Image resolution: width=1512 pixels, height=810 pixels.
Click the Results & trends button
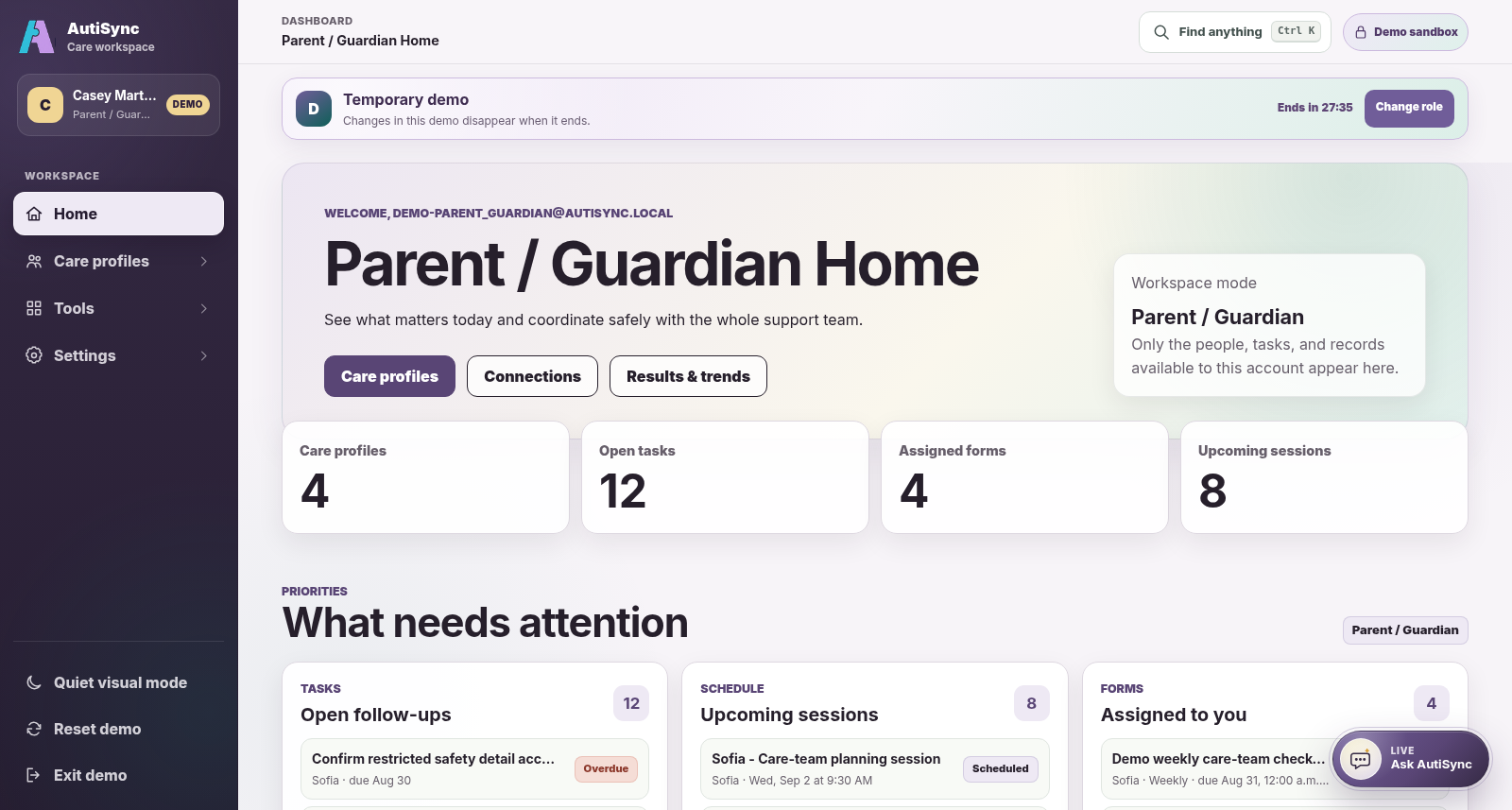click(x=688, y=376)
